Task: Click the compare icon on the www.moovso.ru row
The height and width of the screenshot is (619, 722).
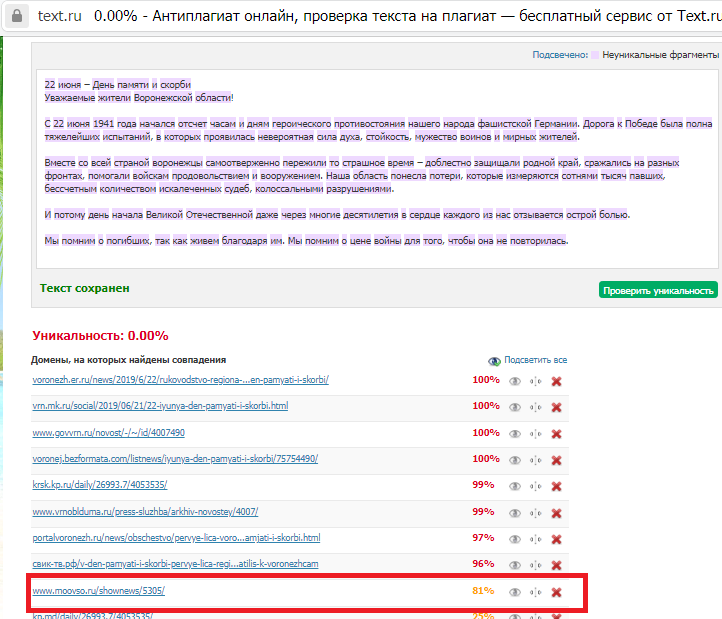Action: [536, 592]
